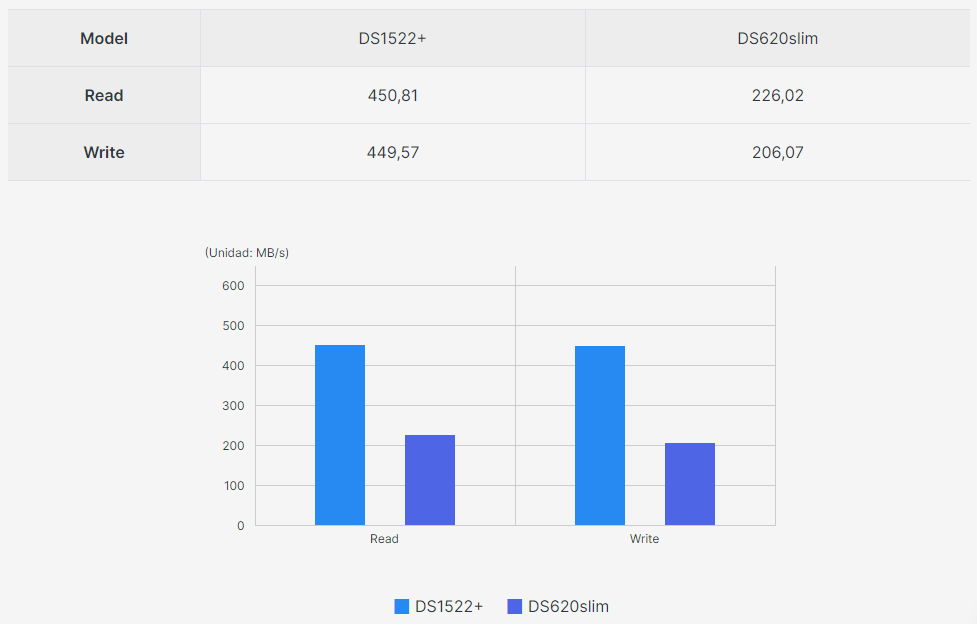Select the DS1522+ column header
Screen dimensions: 977x624
coord(392,39)
